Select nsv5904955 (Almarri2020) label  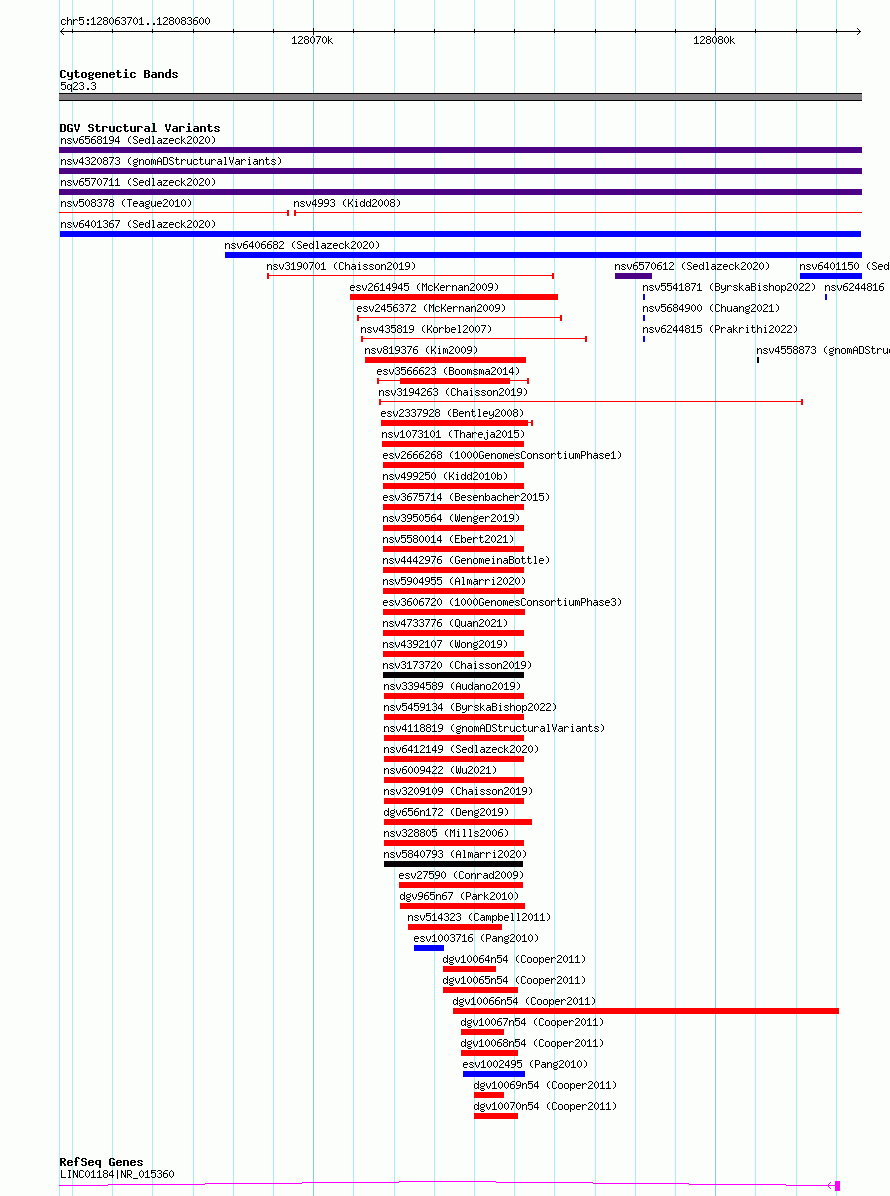pos(454,581)
